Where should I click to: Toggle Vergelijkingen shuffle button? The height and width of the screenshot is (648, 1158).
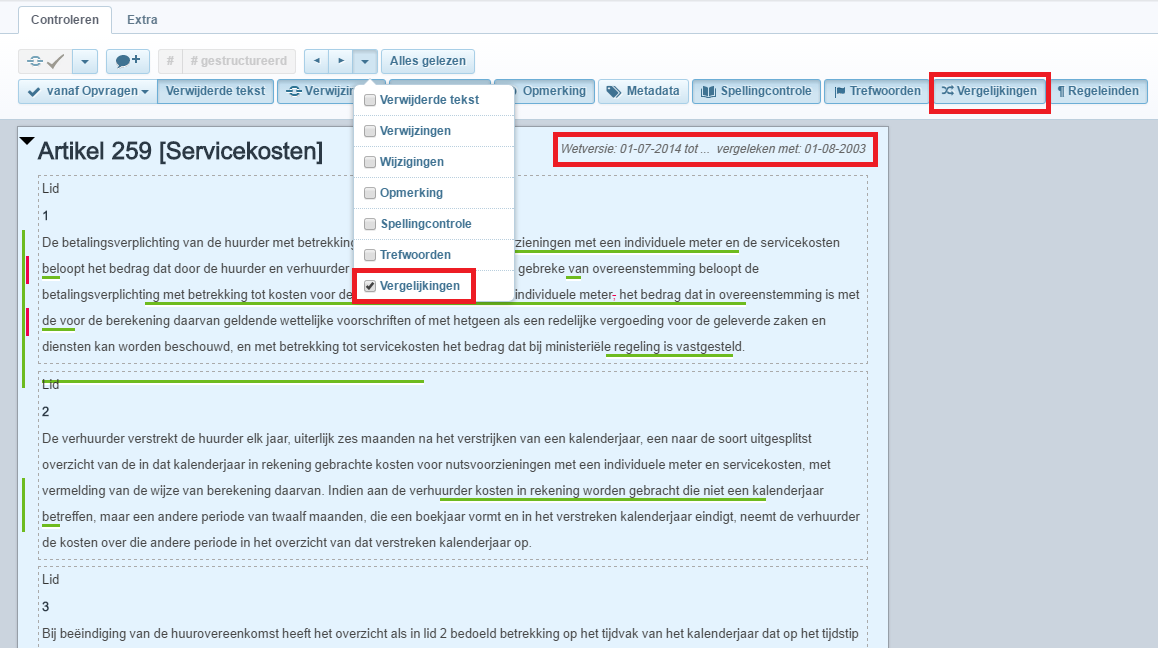click(989, 91)
